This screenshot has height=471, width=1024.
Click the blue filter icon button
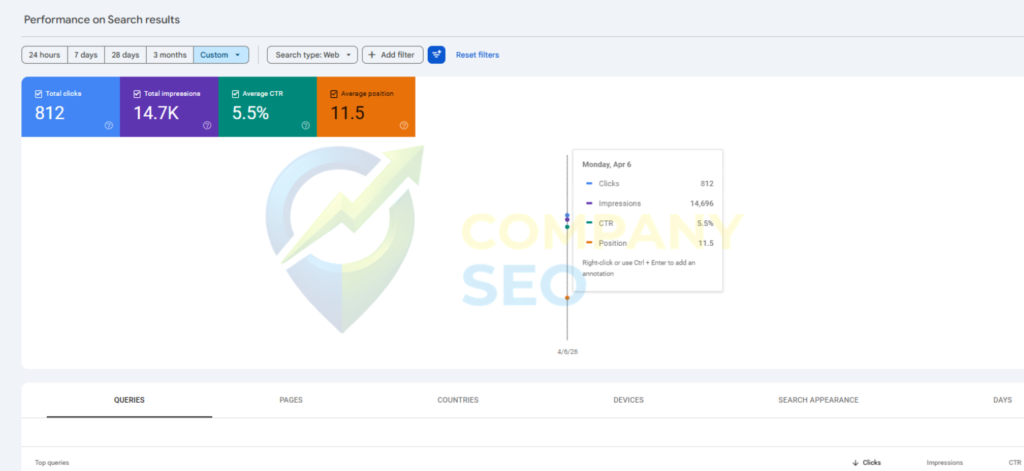pos(436,55)
